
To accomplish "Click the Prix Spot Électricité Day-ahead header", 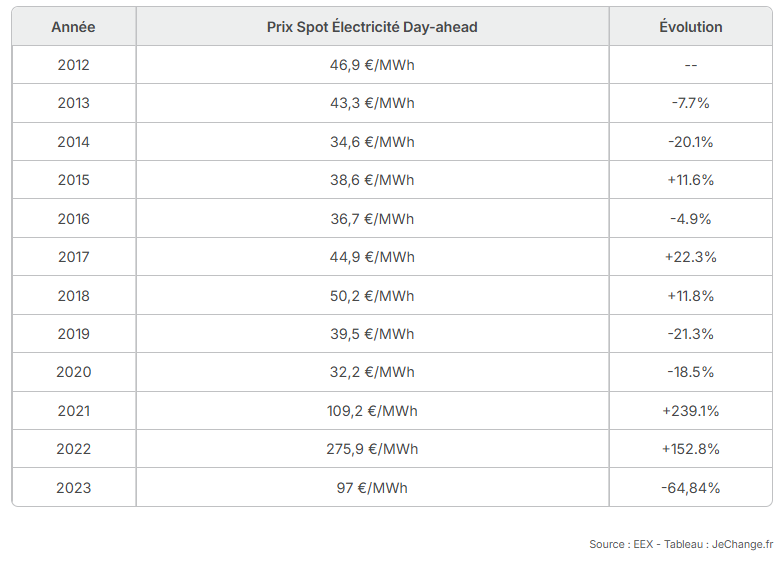I will pos(372,26).
